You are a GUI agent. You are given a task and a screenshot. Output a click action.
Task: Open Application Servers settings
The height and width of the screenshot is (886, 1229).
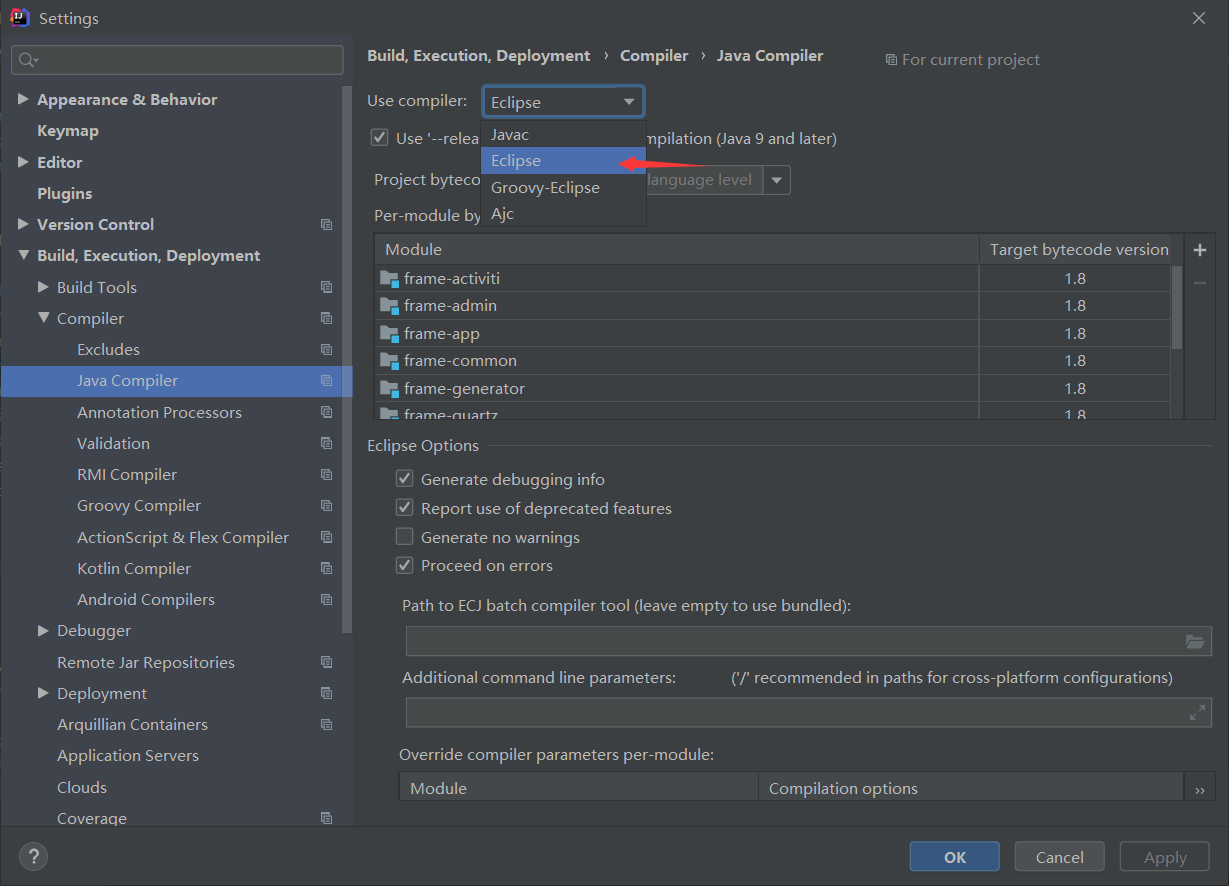[128, 756]
